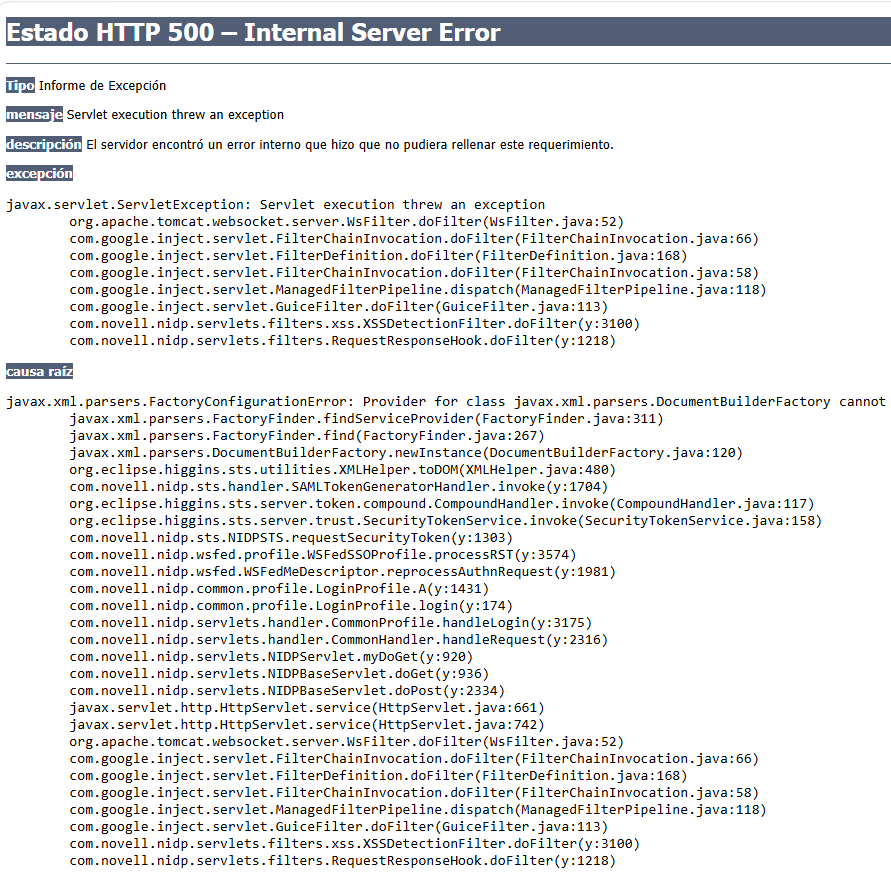
Task: Click the 'descripción' label
Action: [x=44, y=144]
